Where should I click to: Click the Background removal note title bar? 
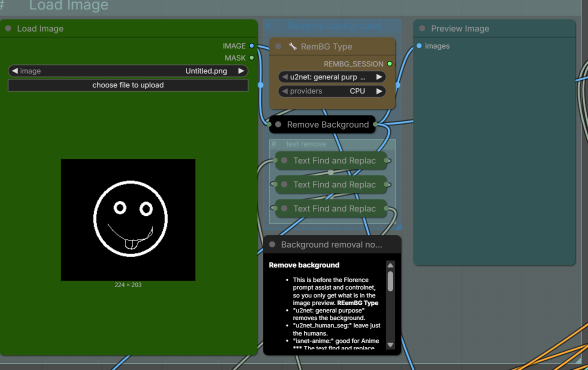pos(332,244)
